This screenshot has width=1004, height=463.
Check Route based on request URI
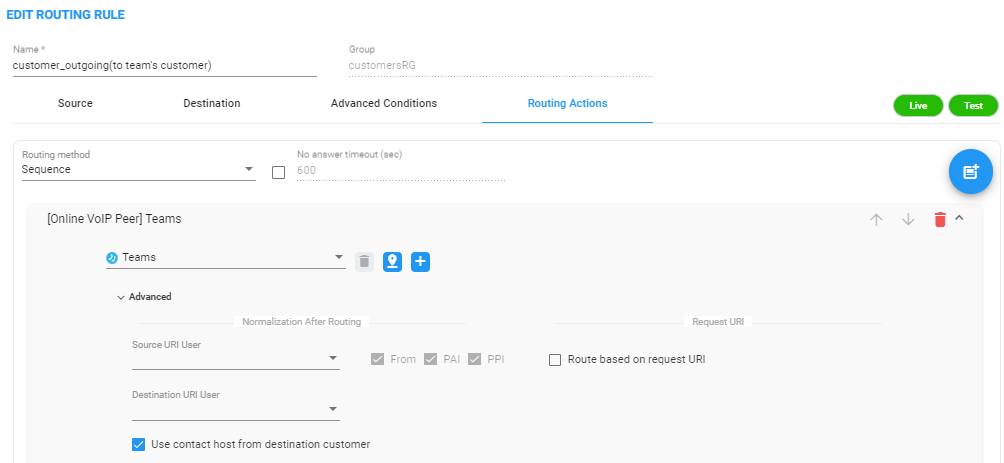pos(555,360)
